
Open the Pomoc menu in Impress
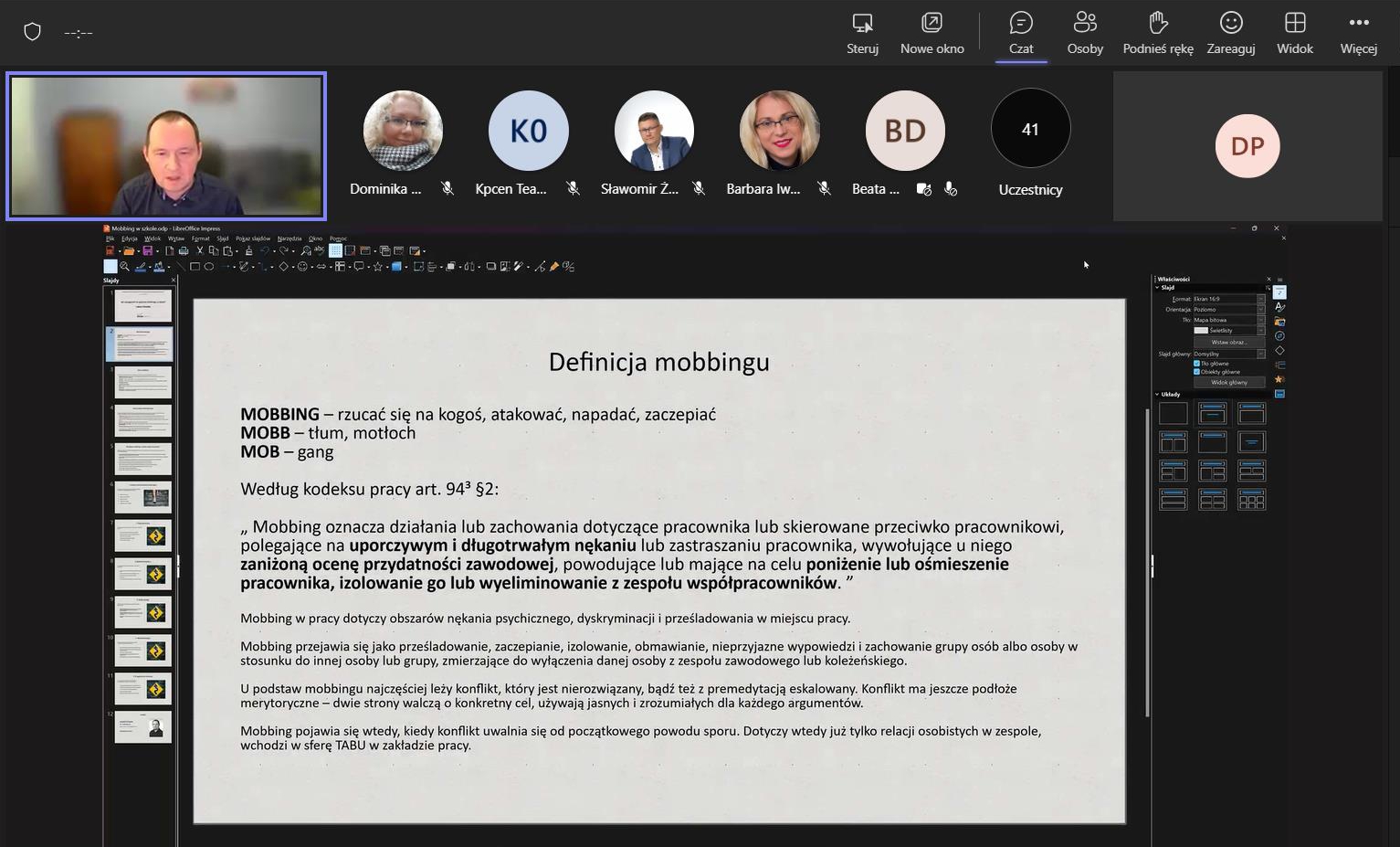click(339, 238)
